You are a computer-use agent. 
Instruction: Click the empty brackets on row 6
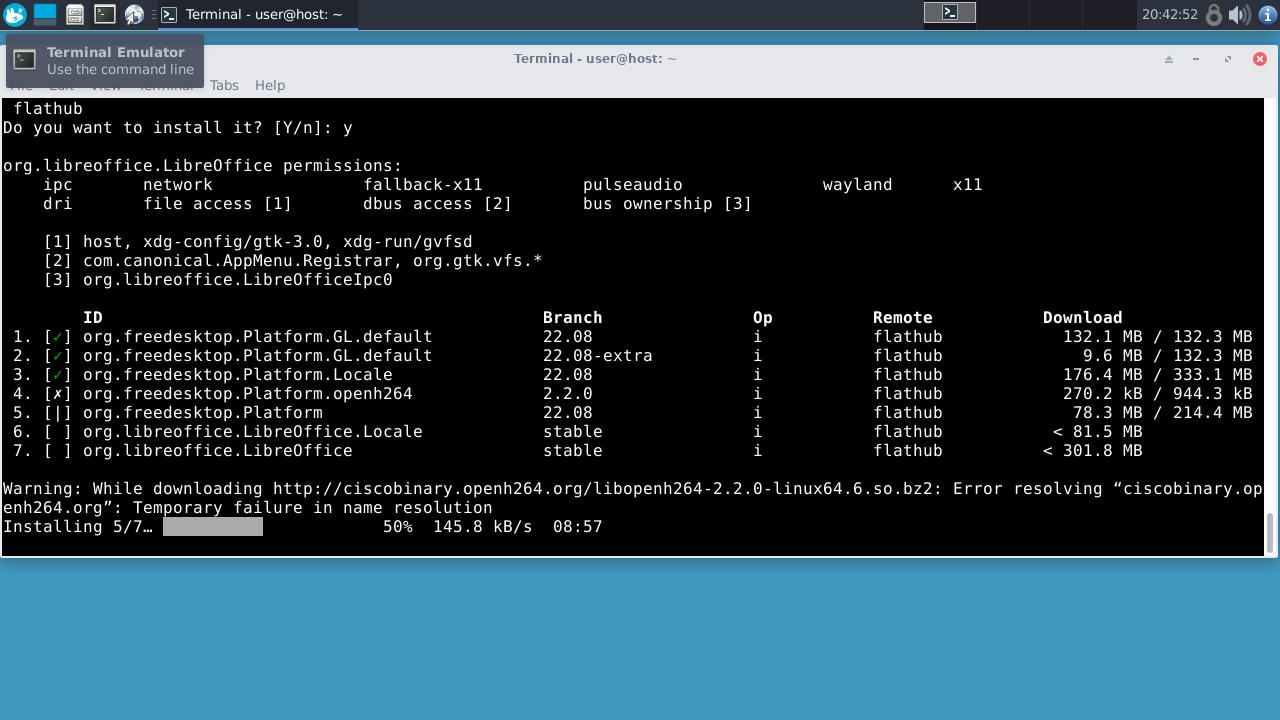[58, 432]
